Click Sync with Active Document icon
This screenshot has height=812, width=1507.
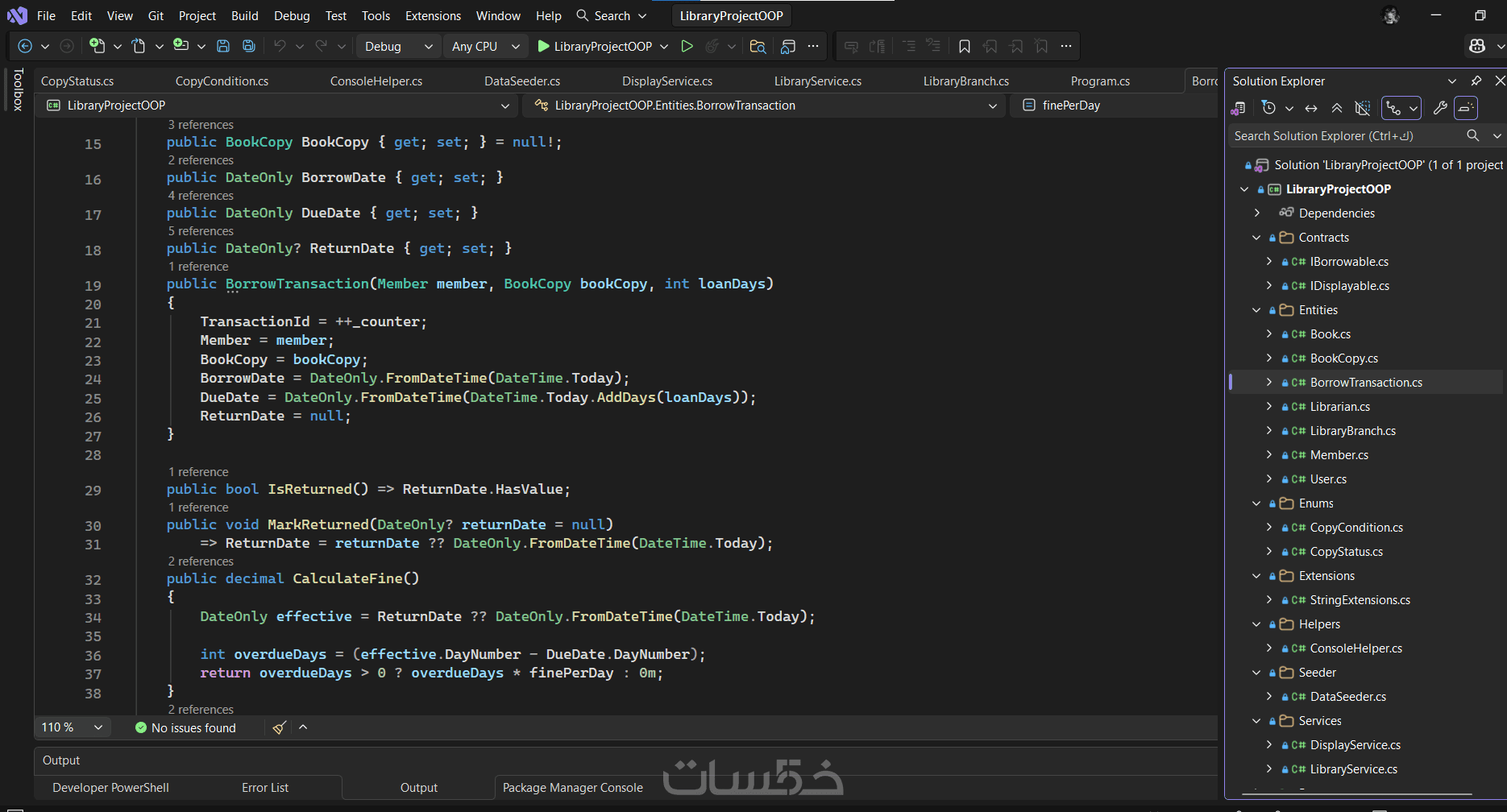(x=1311, y=108)
